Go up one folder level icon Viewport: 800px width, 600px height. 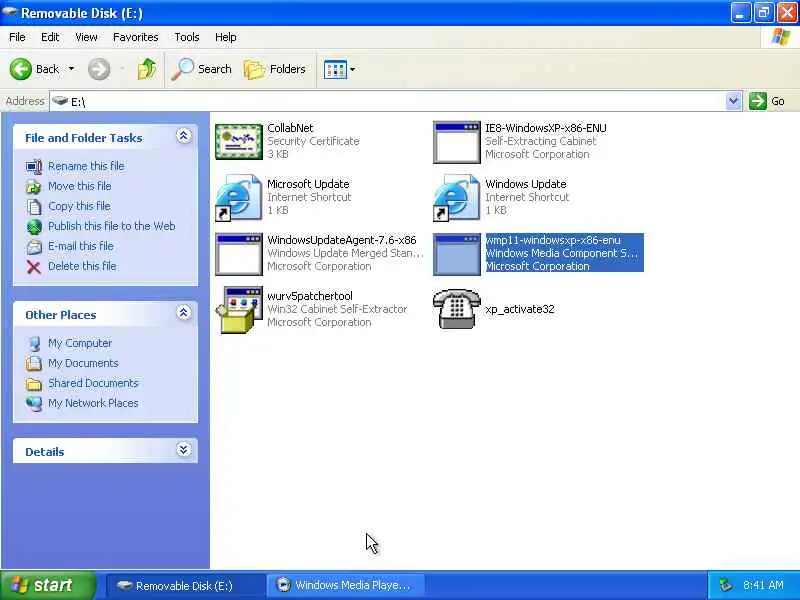pyautogui.click(x=147, y=69)
